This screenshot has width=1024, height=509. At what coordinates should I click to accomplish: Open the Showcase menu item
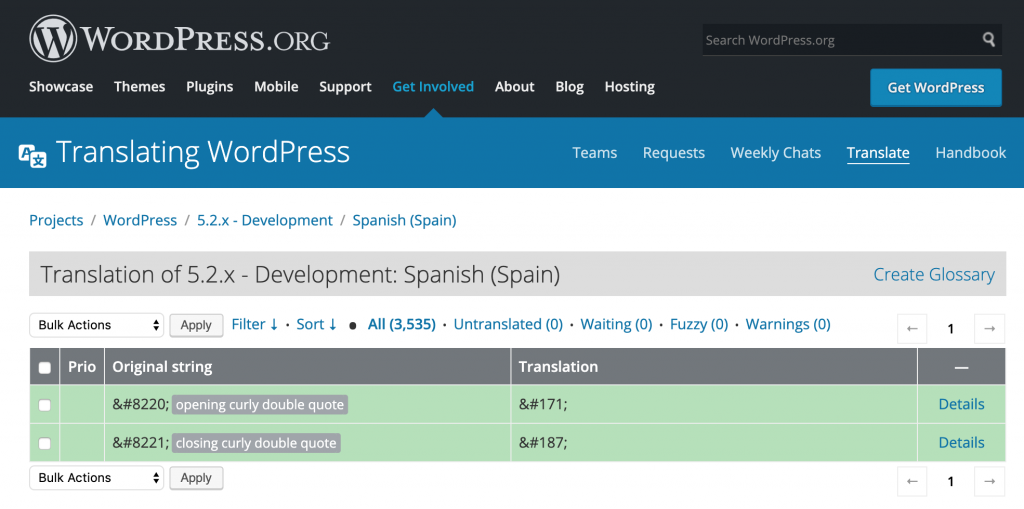point(61,86)
